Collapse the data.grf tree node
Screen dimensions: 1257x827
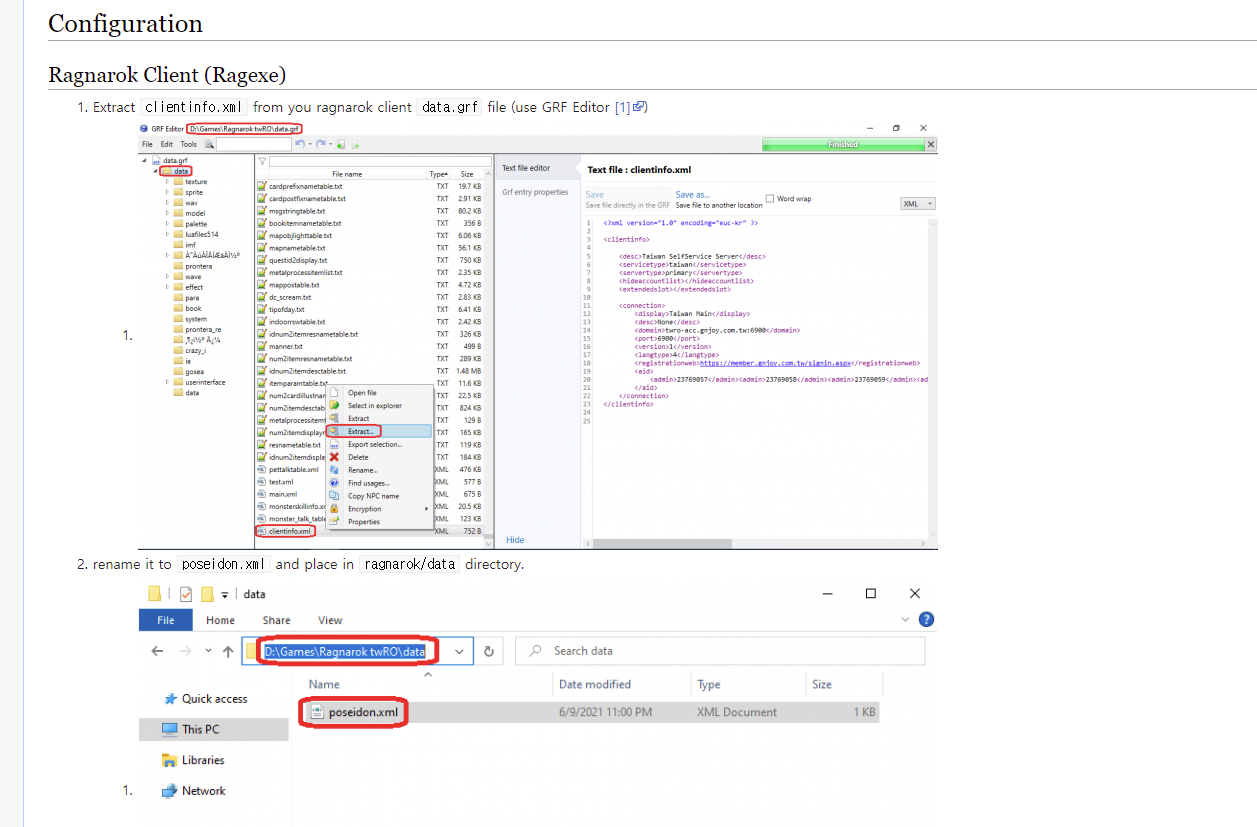pyautogui.click(x=142, y=160)
